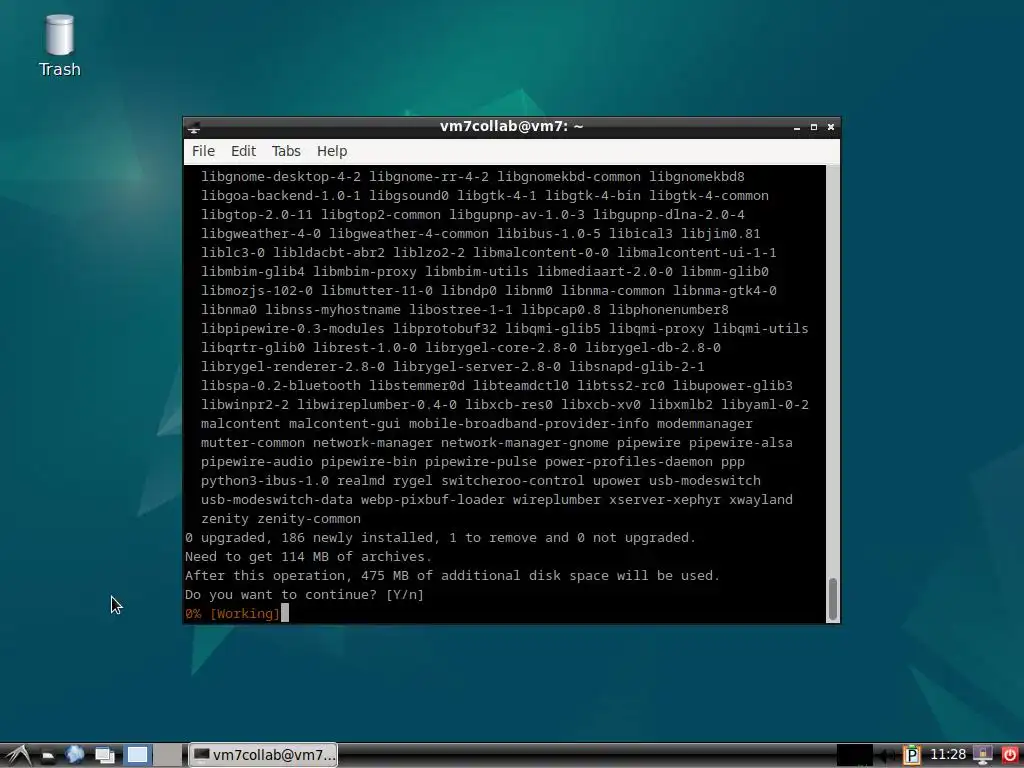Click the 'librygel-renderer-2.8-0' package name

[293, 367]
